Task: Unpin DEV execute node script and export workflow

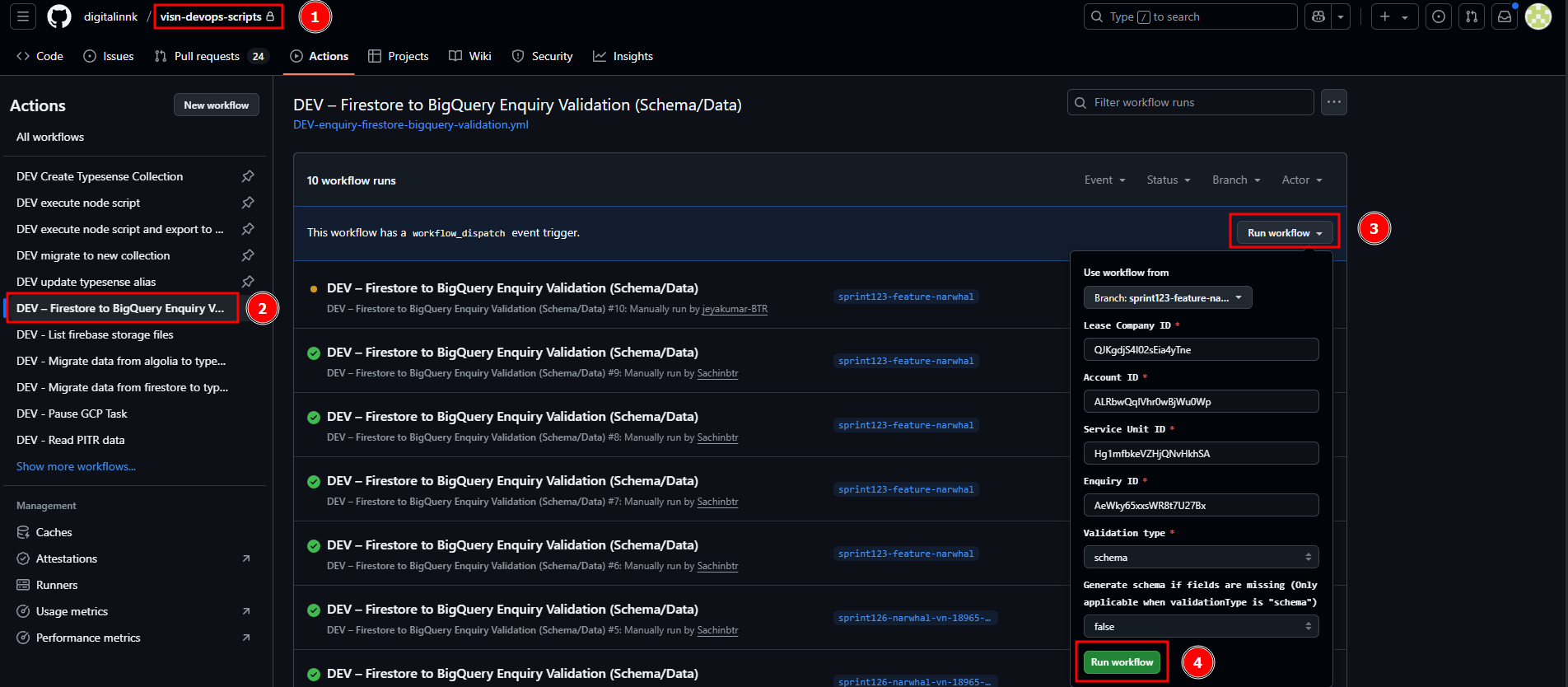Action: point(248,229)
